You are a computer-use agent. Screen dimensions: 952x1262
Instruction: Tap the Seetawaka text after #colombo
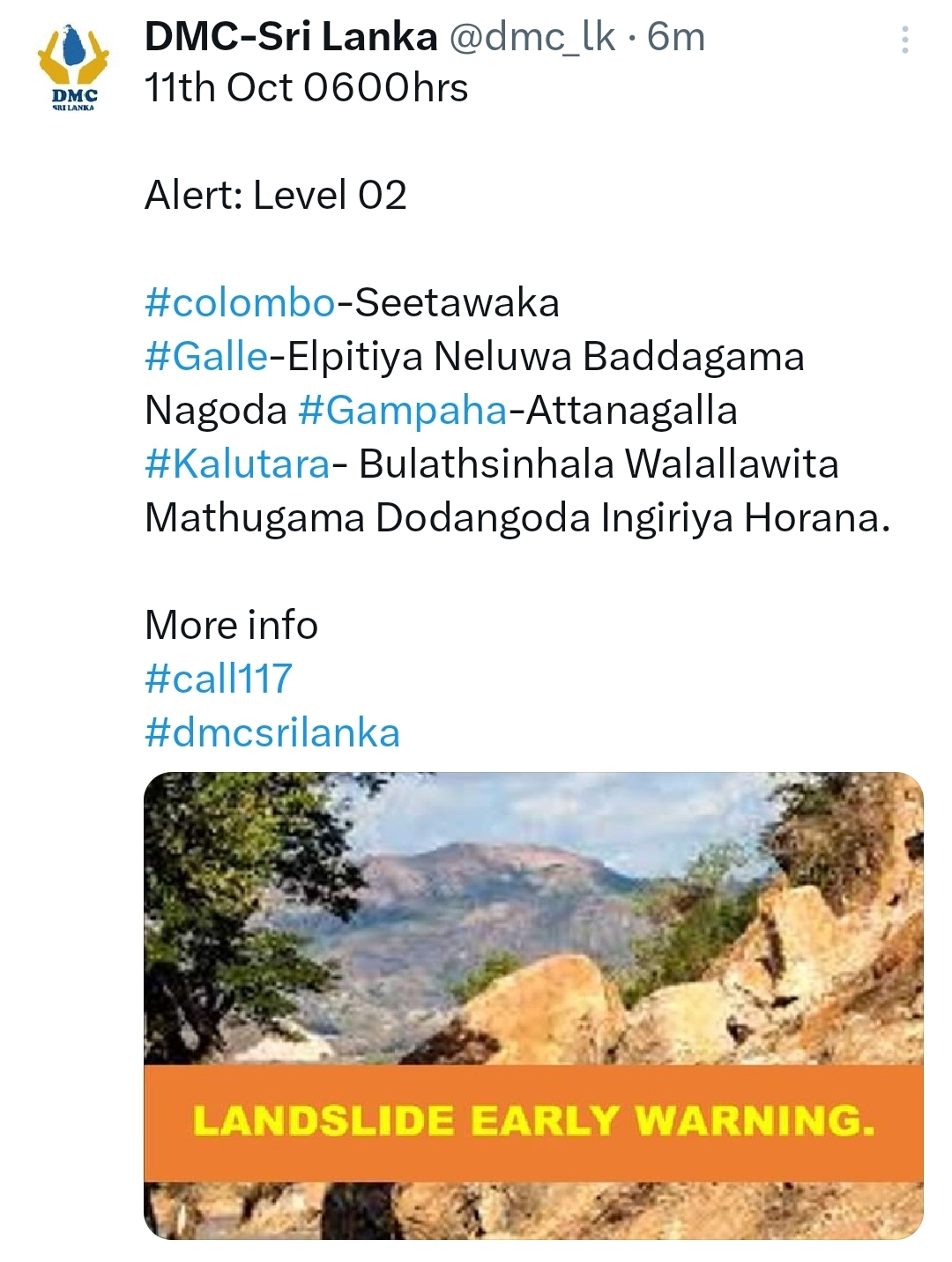457,303
